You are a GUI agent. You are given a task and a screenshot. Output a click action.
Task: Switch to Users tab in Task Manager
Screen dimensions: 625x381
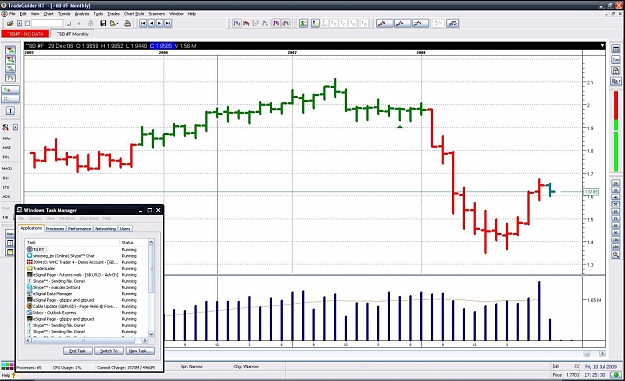click(x=125, y=229)
